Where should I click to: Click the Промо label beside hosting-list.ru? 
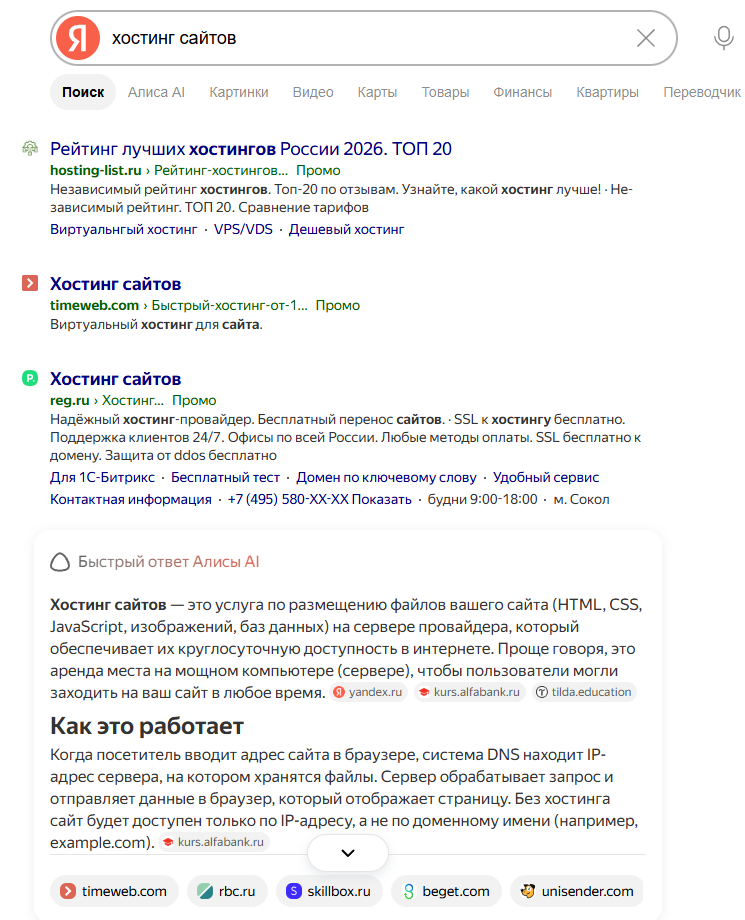click(318, 170)
